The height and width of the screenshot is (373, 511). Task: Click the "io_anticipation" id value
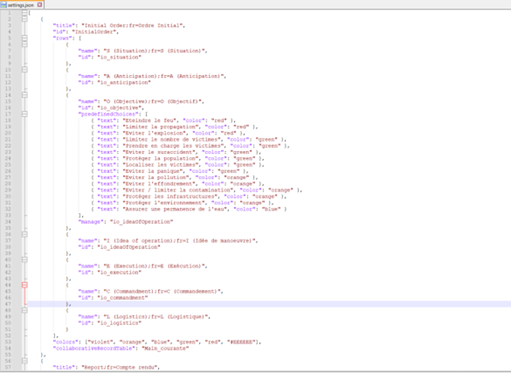(x=124, y=82)
